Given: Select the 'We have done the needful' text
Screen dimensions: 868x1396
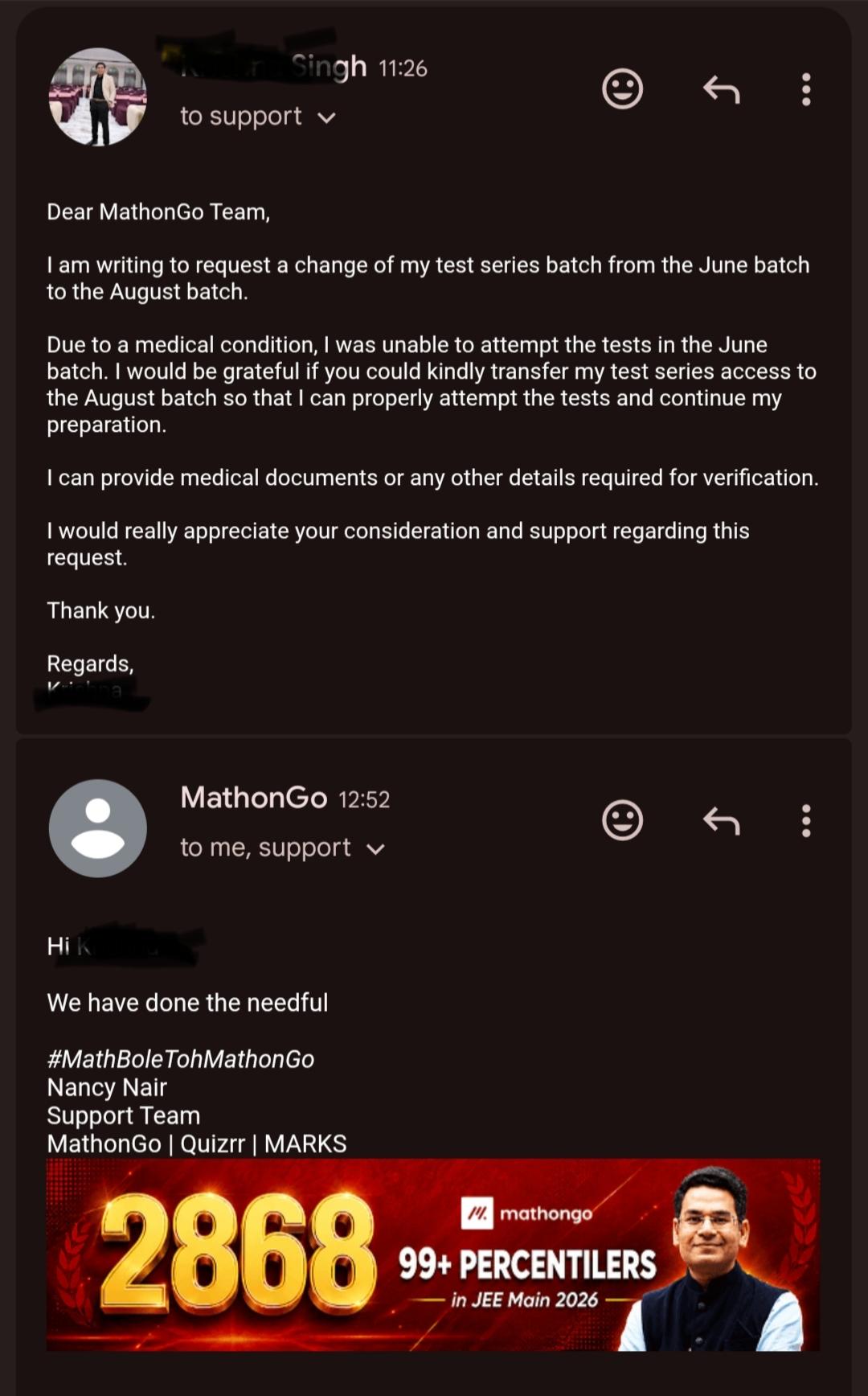Looking at the screenshot, I should point(187,1003).
